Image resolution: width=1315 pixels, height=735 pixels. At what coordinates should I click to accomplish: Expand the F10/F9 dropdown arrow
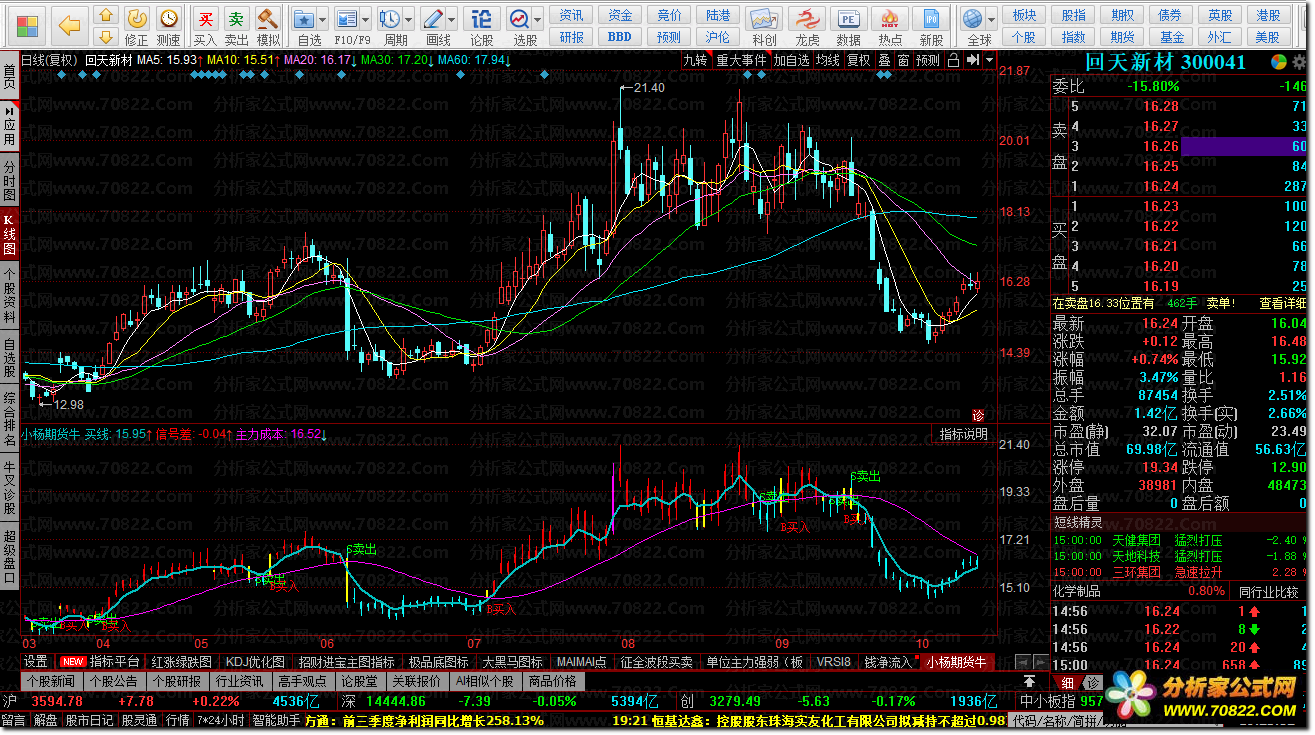point(367,19)
